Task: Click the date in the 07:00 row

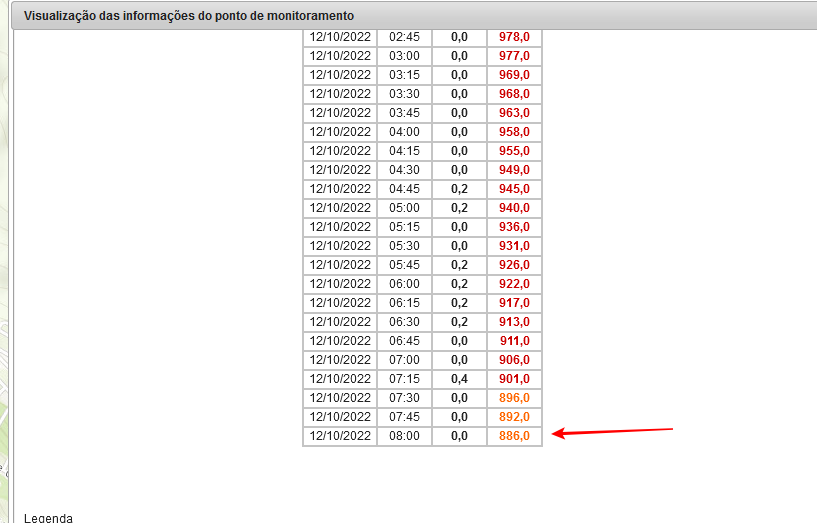Action: click(x=340, y=360)
